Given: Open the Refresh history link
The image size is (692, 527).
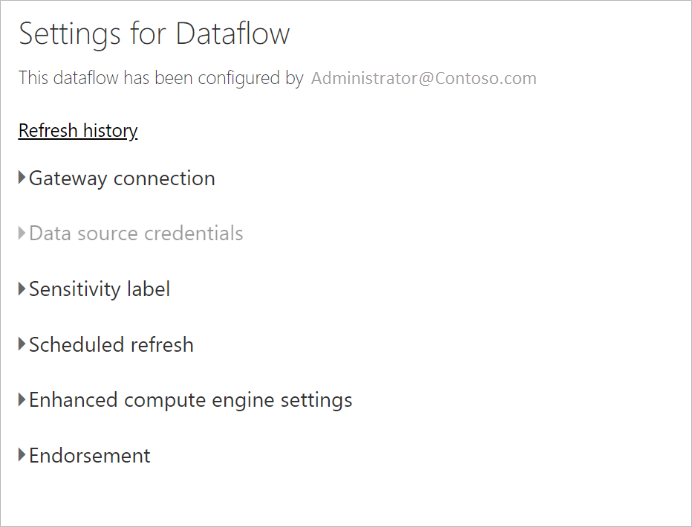Looking at the screenshot, I should point(78,131).
